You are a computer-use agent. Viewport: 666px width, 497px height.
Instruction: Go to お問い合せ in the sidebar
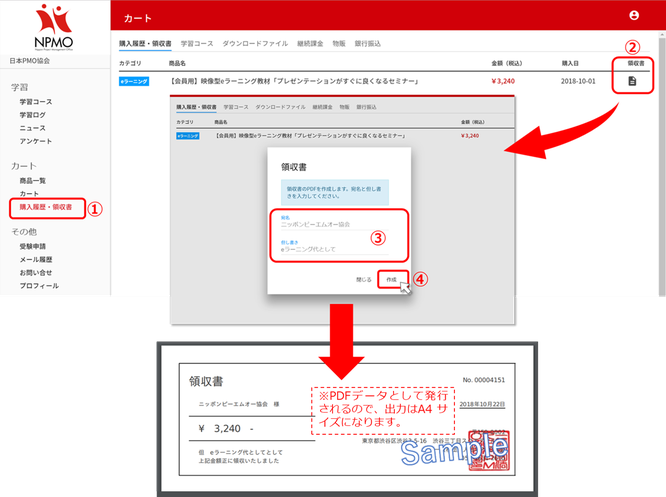coord(36,273)
